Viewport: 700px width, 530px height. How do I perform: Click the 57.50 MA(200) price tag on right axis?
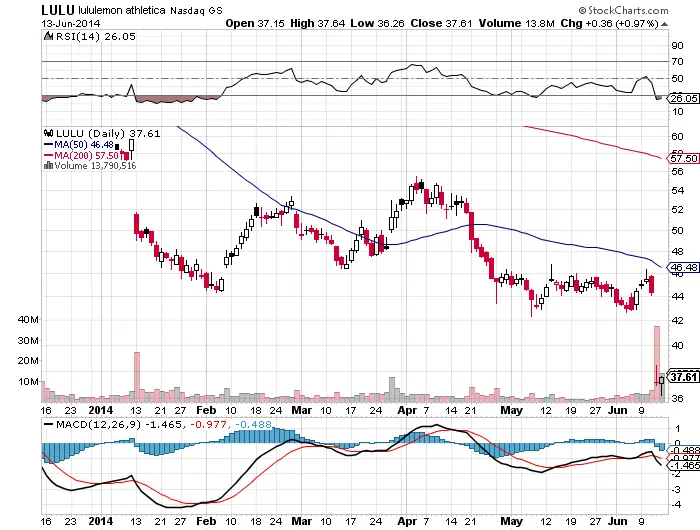coord(683,158)
